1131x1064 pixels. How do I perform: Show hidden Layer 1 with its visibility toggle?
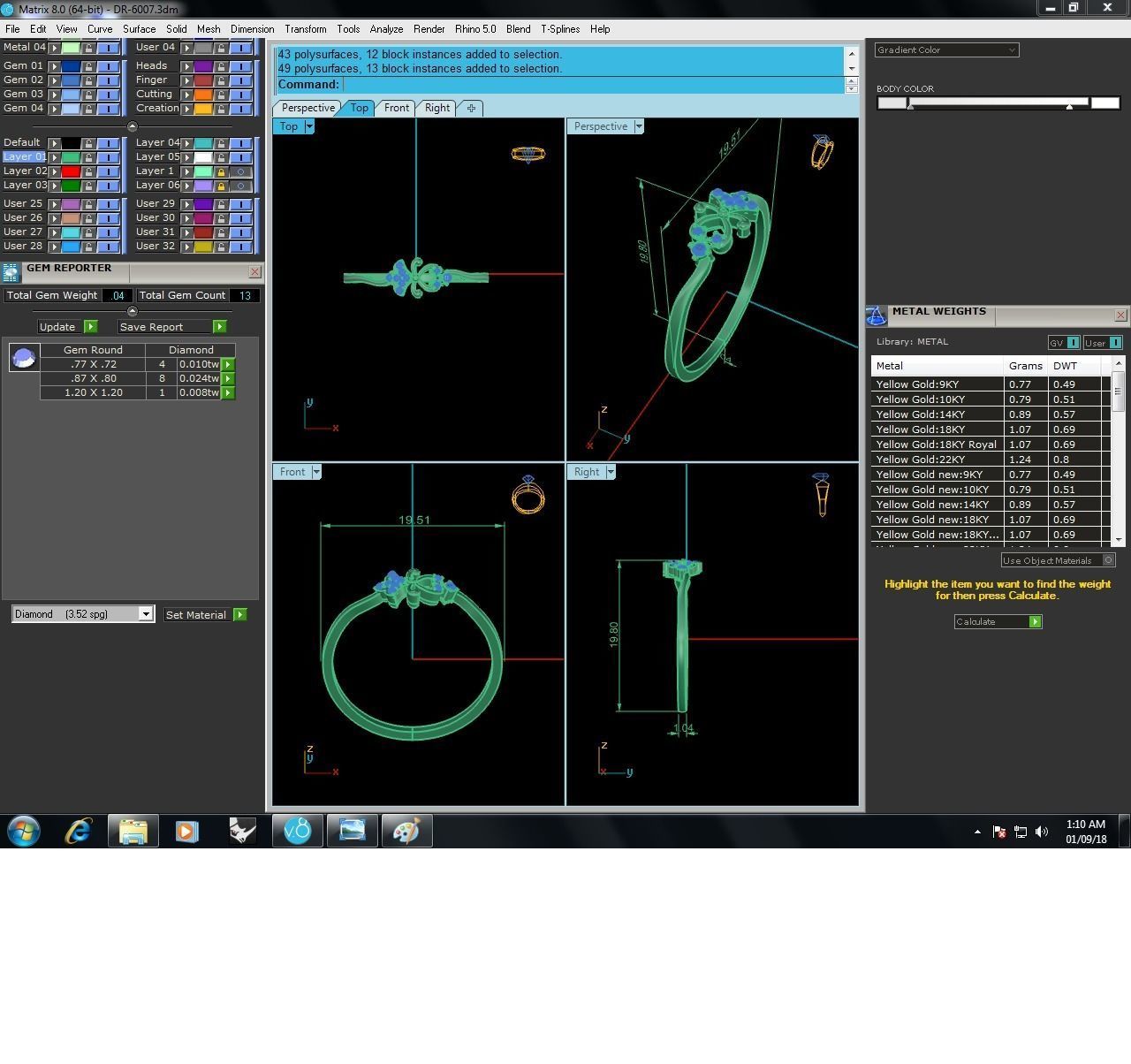tap(240, 171)
